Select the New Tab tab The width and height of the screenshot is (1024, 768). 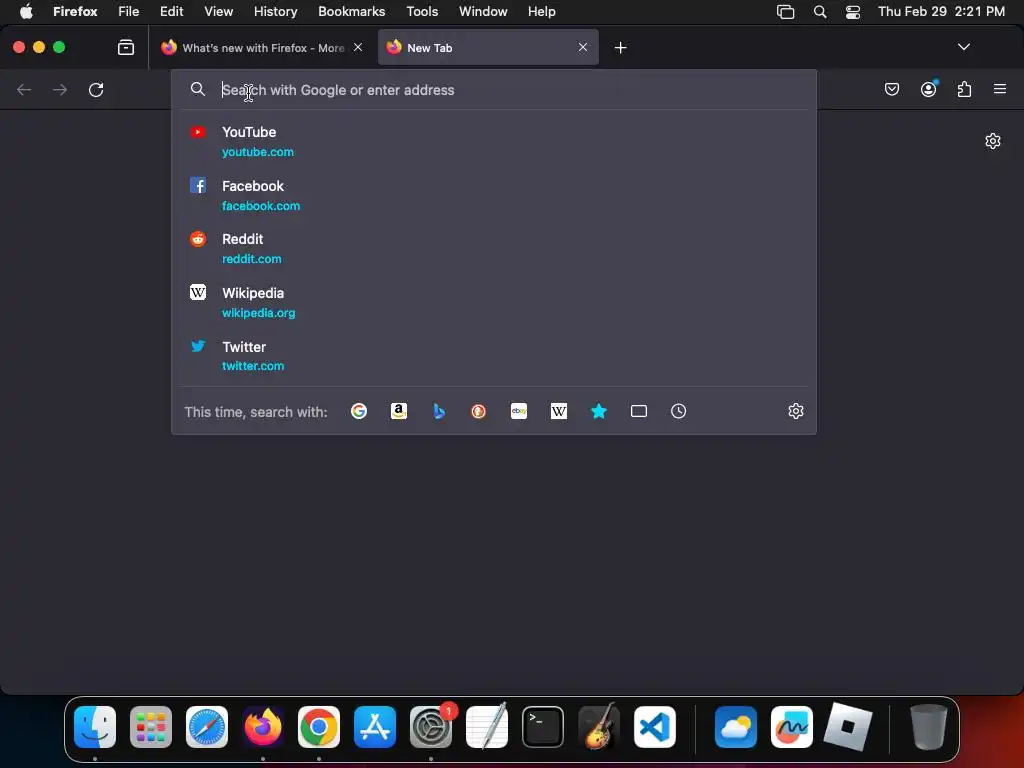click(488, 47)
